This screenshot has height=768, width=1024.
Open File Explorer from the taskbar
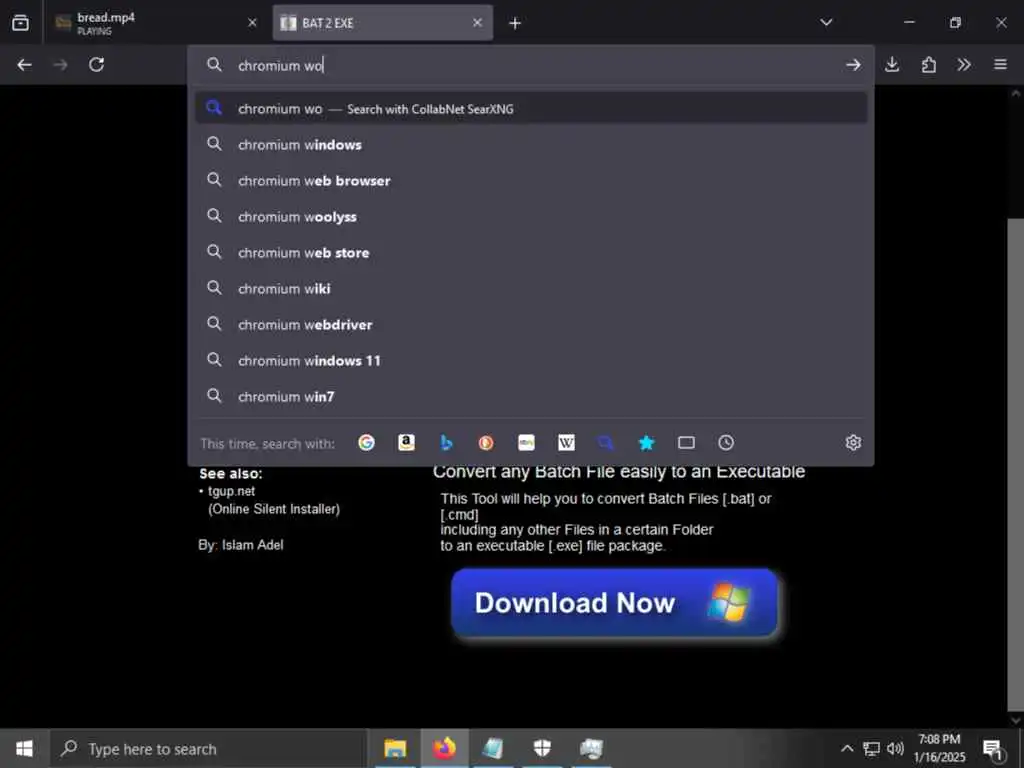(x=395, y=748)
